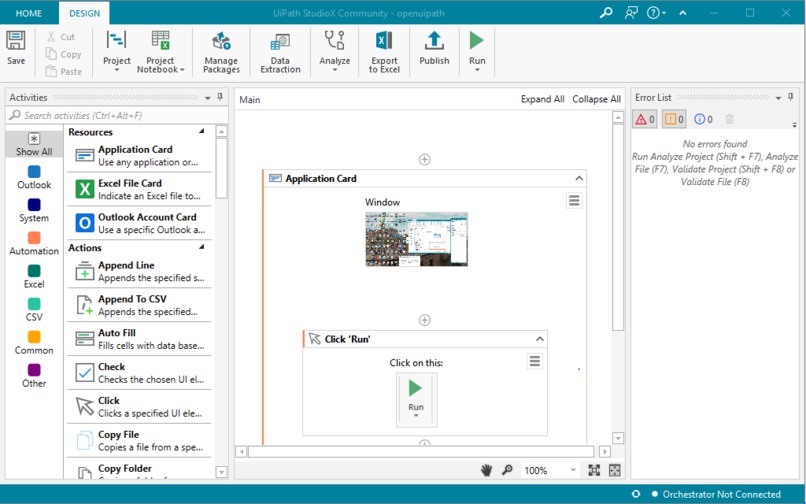Toggle the info messages filter

pyautogui.click(x=703, y=119)
